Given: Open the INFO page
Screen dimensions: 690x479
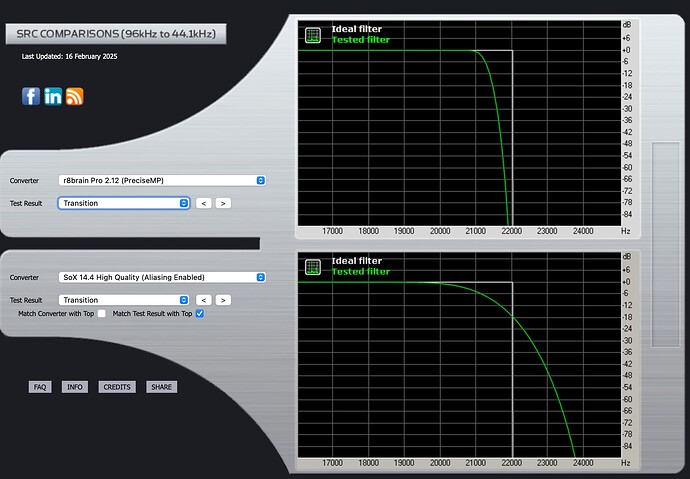Looking at the screenshot, I should coord(75,387).
